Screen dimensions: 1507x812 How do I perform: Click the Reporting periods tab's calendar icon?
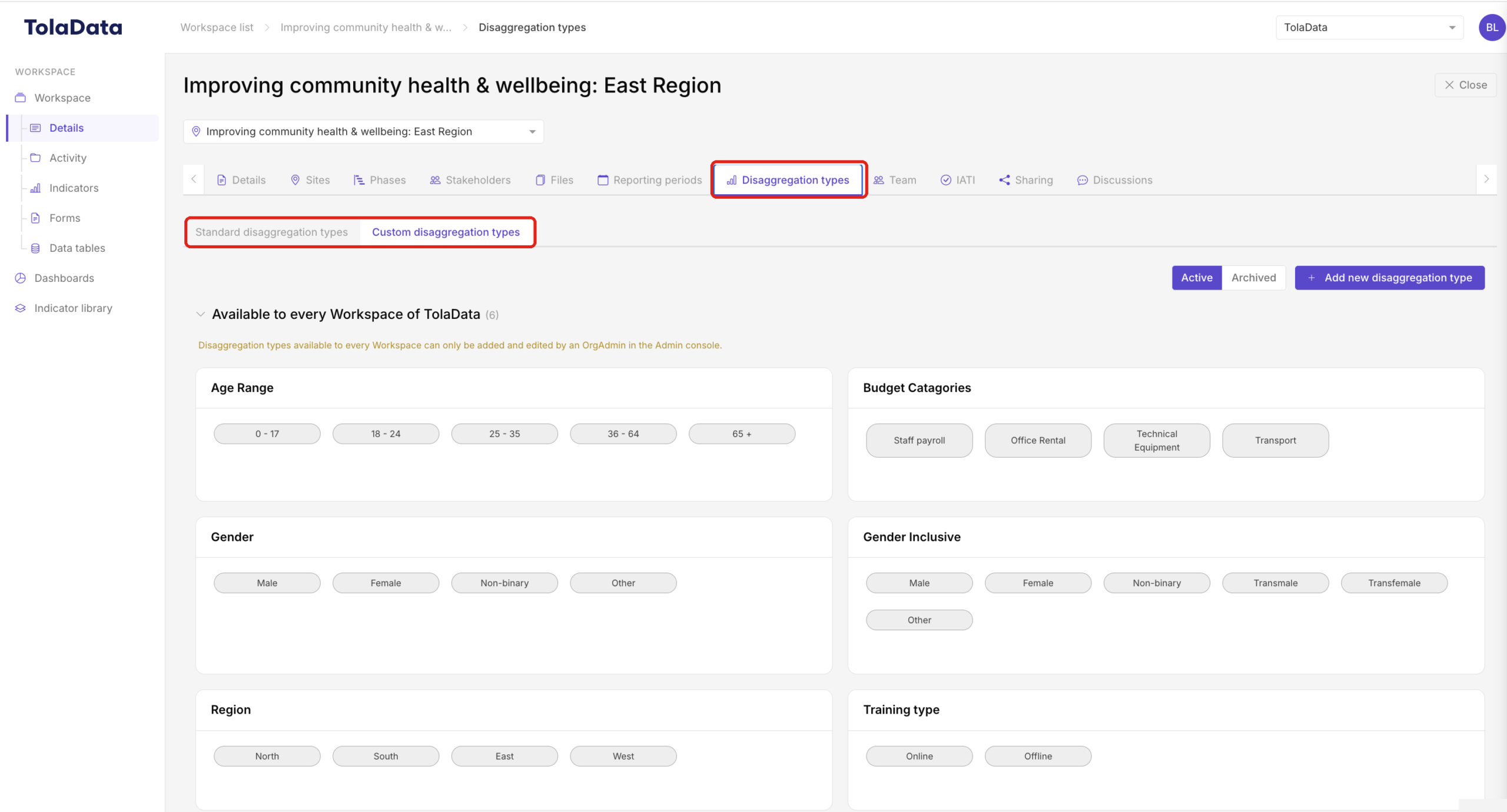pos(602,180)
